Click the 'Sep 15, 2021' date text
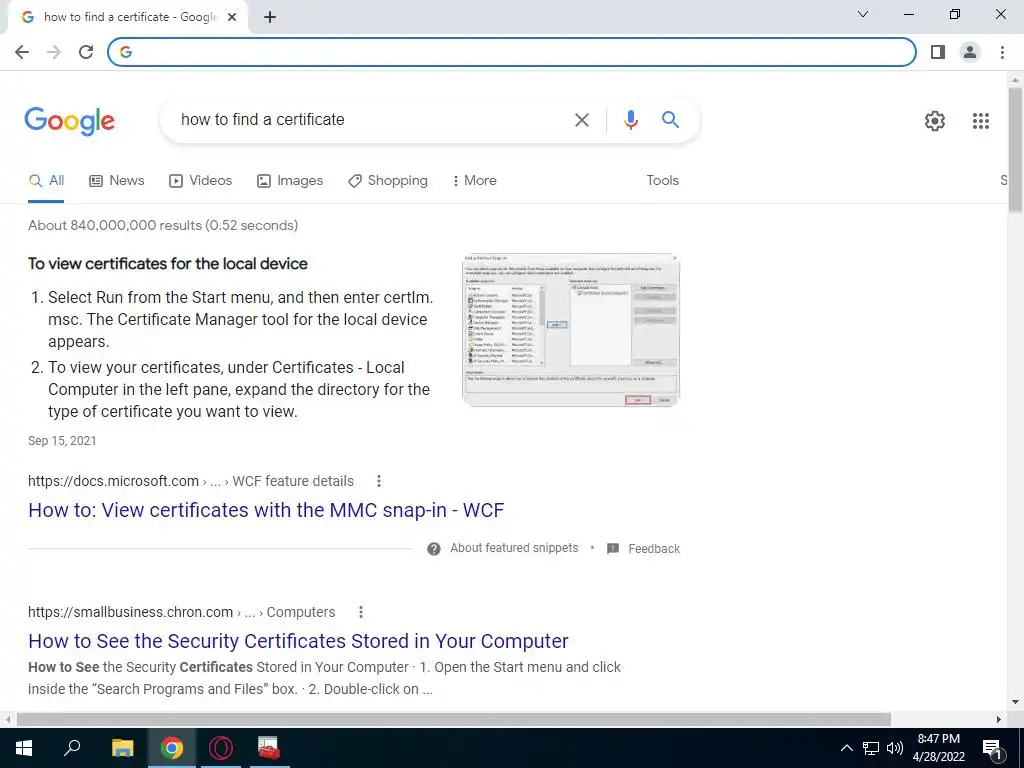Viewport: 1024px width, 768px height. point(62,441)
